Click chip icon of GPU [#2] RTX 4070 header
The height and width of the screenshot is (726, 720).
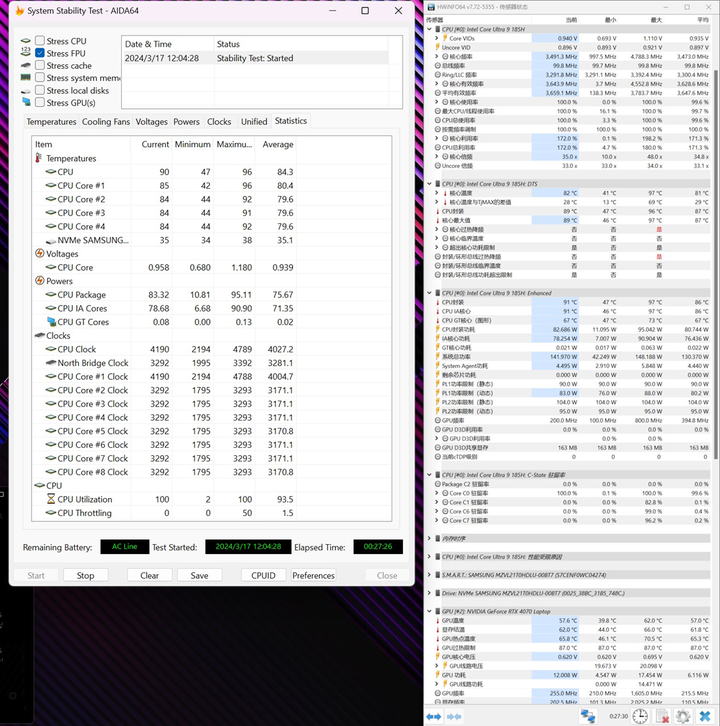click(438, 611)
